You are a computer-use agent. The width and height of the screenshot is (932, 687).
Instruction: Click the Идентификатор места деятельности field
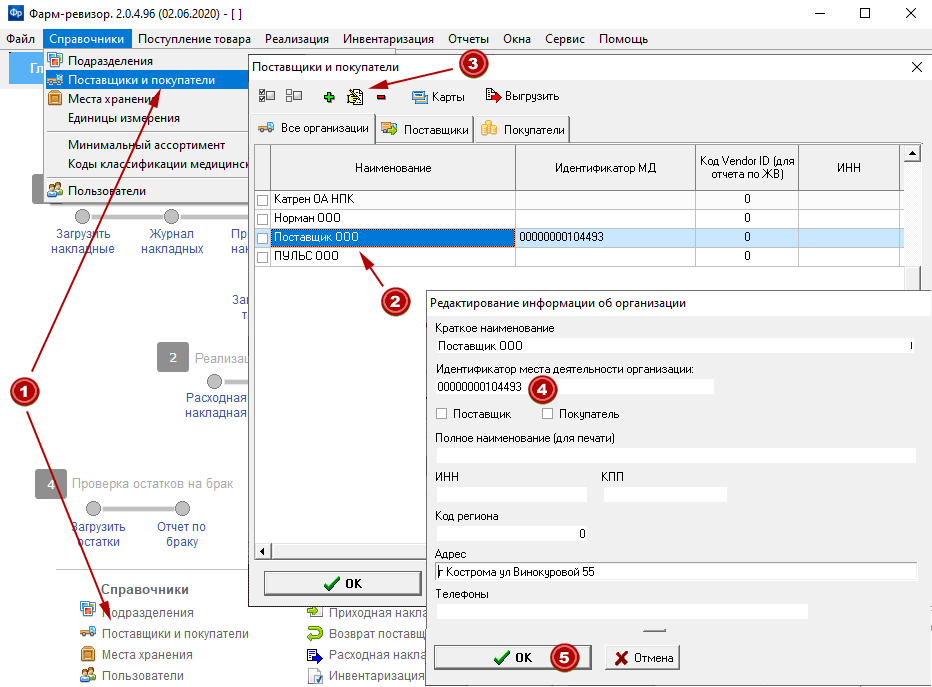tap(574, 387)
